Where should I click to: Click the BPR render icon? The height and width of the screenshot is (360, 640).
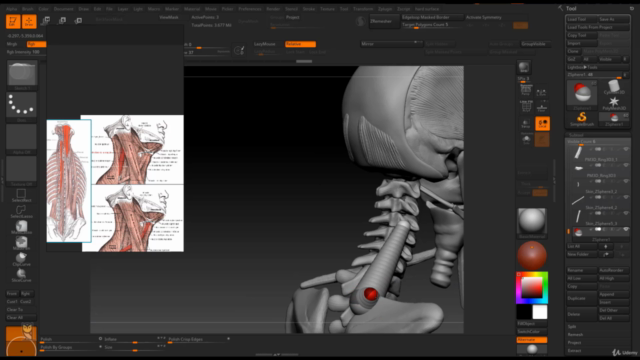(x=524, y=67)
